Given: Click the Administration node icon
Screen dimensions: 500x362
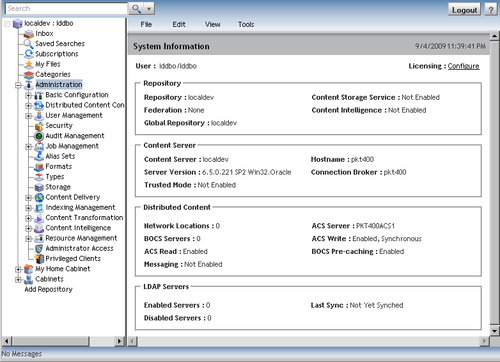Looking at the screenshot, I should click(29, 85).
